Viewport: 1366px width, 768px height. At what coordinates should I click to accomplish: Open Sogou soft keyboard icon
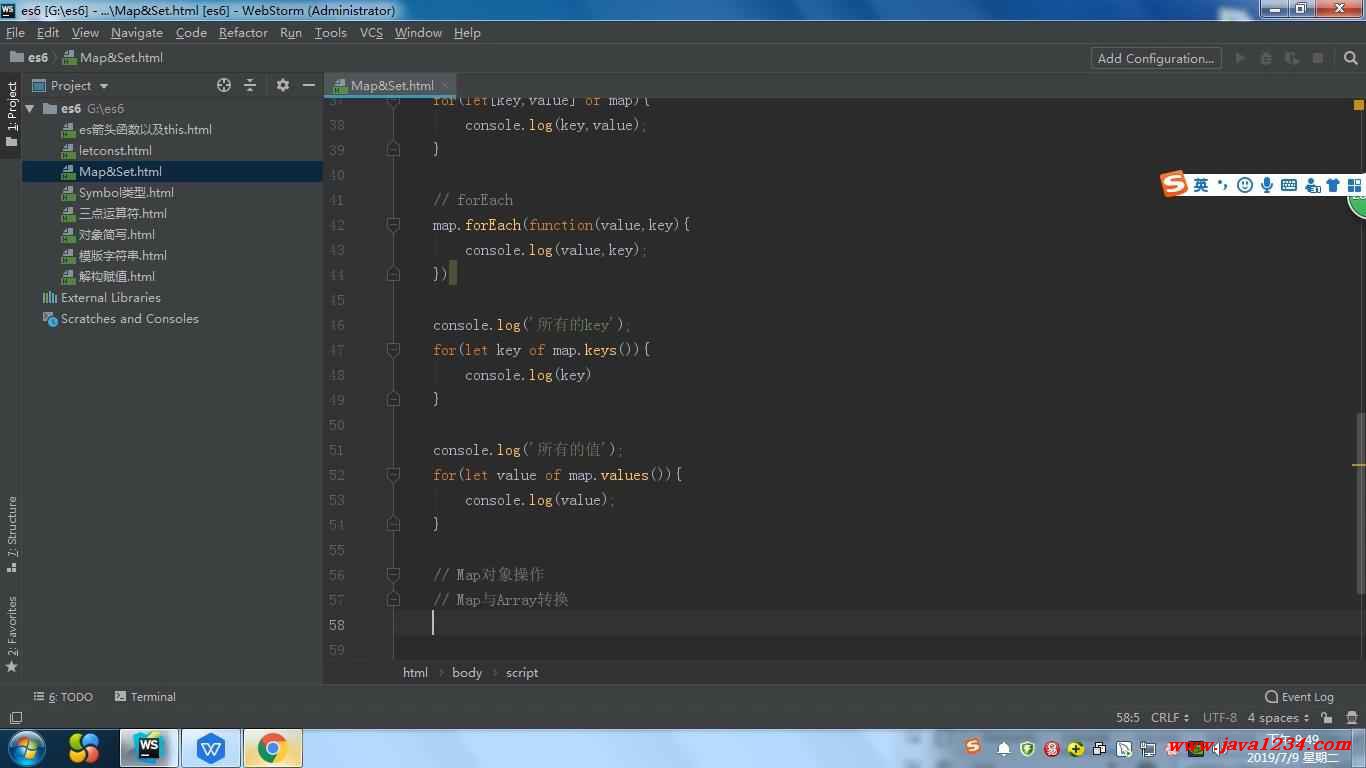[x=1289, y=185]
